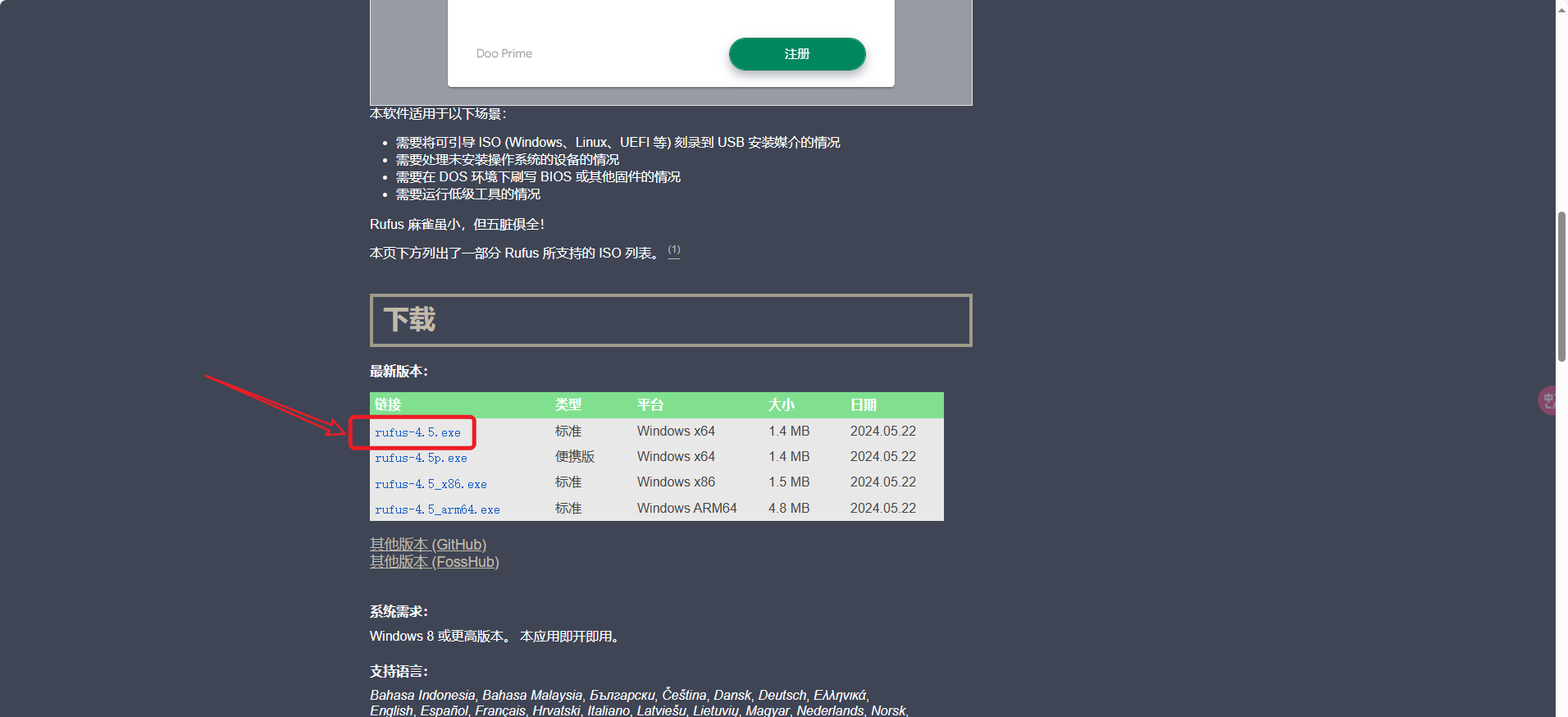1568x717 pixels.
Task: Click the bullet about 运行低级工具
Action: (x=468, y=194)
